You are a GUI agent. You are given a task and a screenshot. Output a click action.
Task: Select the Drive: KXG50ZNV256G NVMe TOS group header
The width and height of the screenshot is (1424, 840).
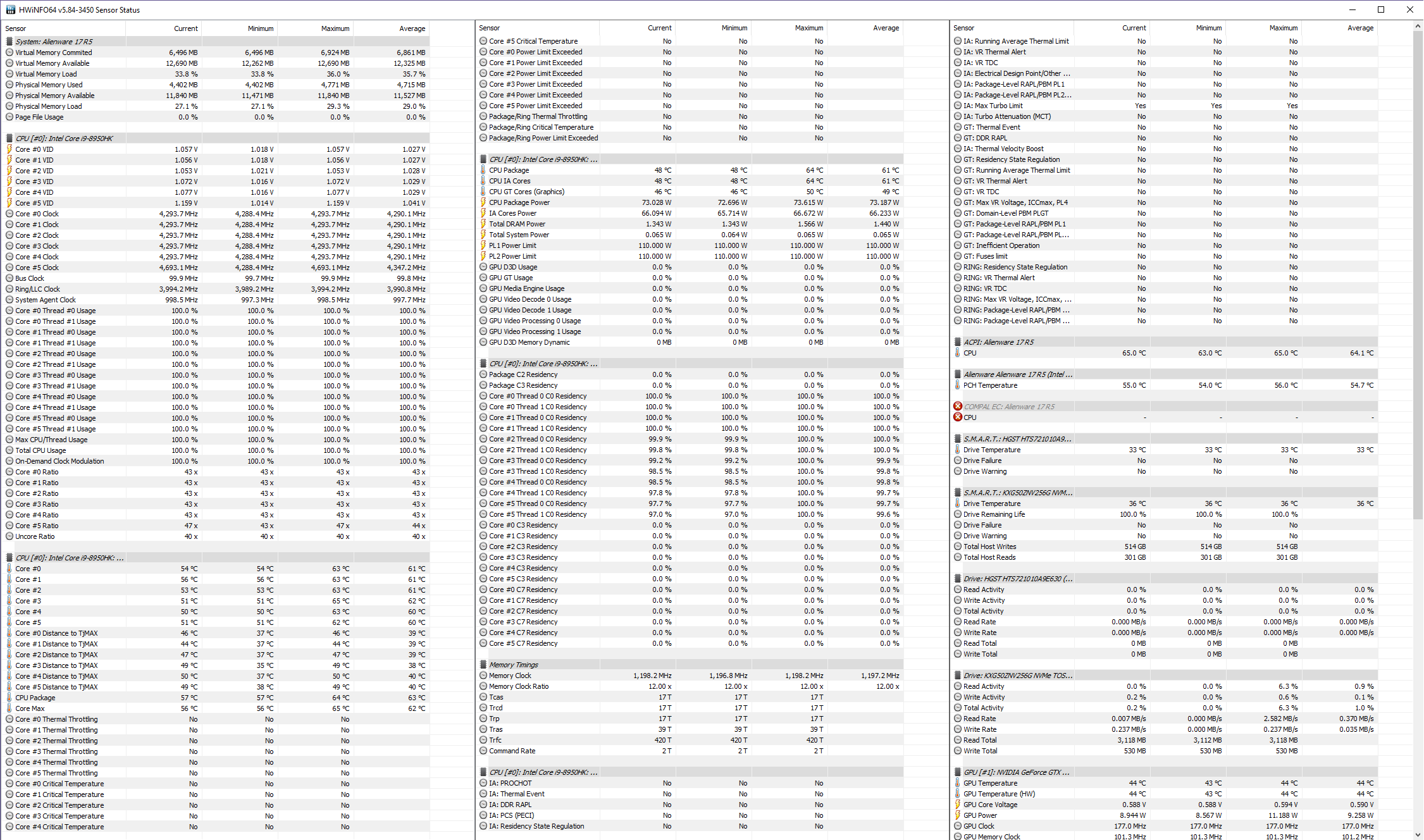point(1165,676)
